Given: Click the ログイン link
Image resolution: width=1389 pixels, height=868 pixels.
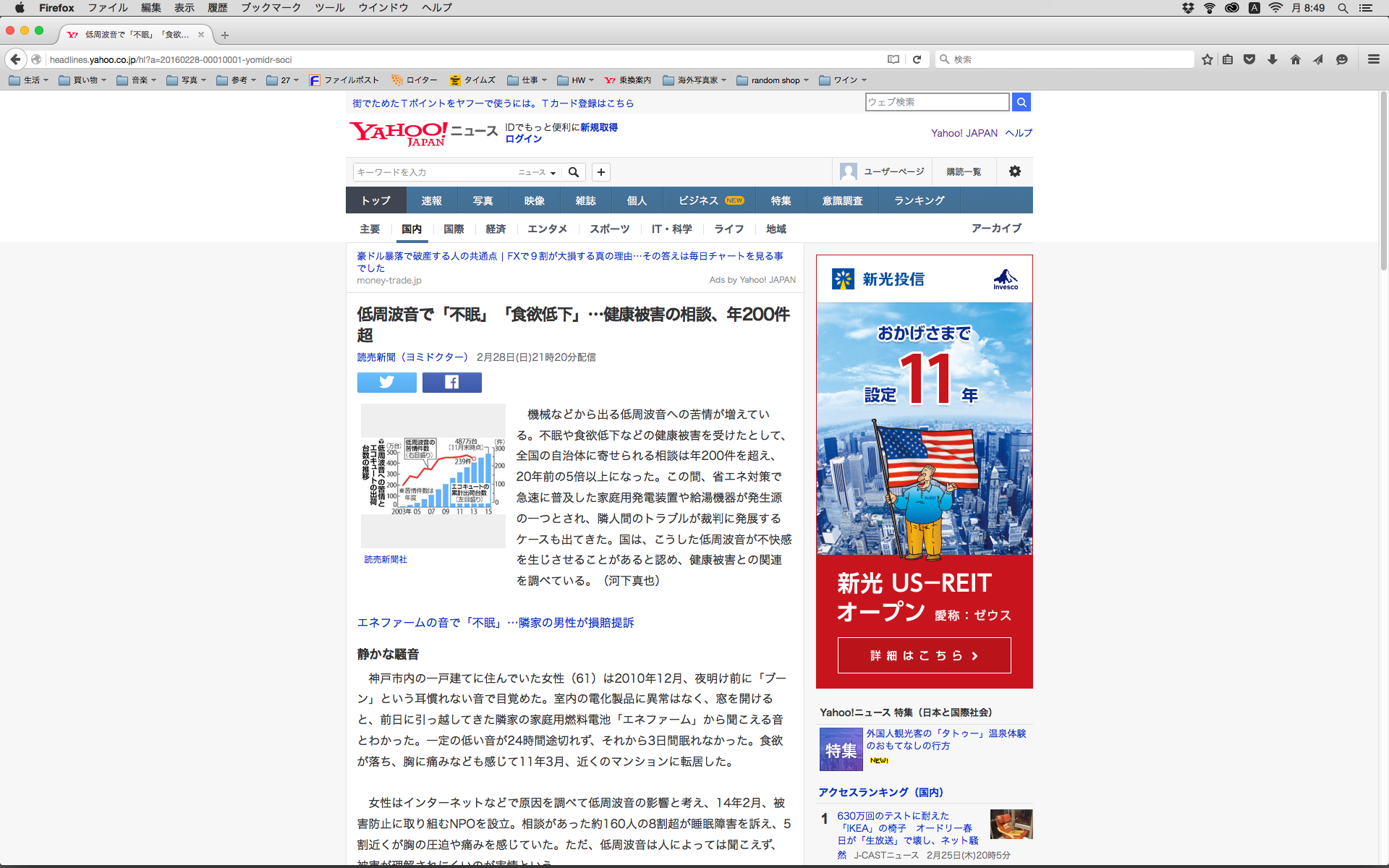Looking at the screenshot, I should point(523,139).
